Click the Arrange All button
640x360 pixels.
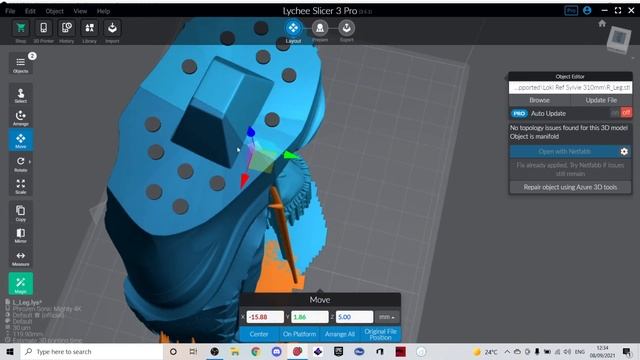[340, 334]
